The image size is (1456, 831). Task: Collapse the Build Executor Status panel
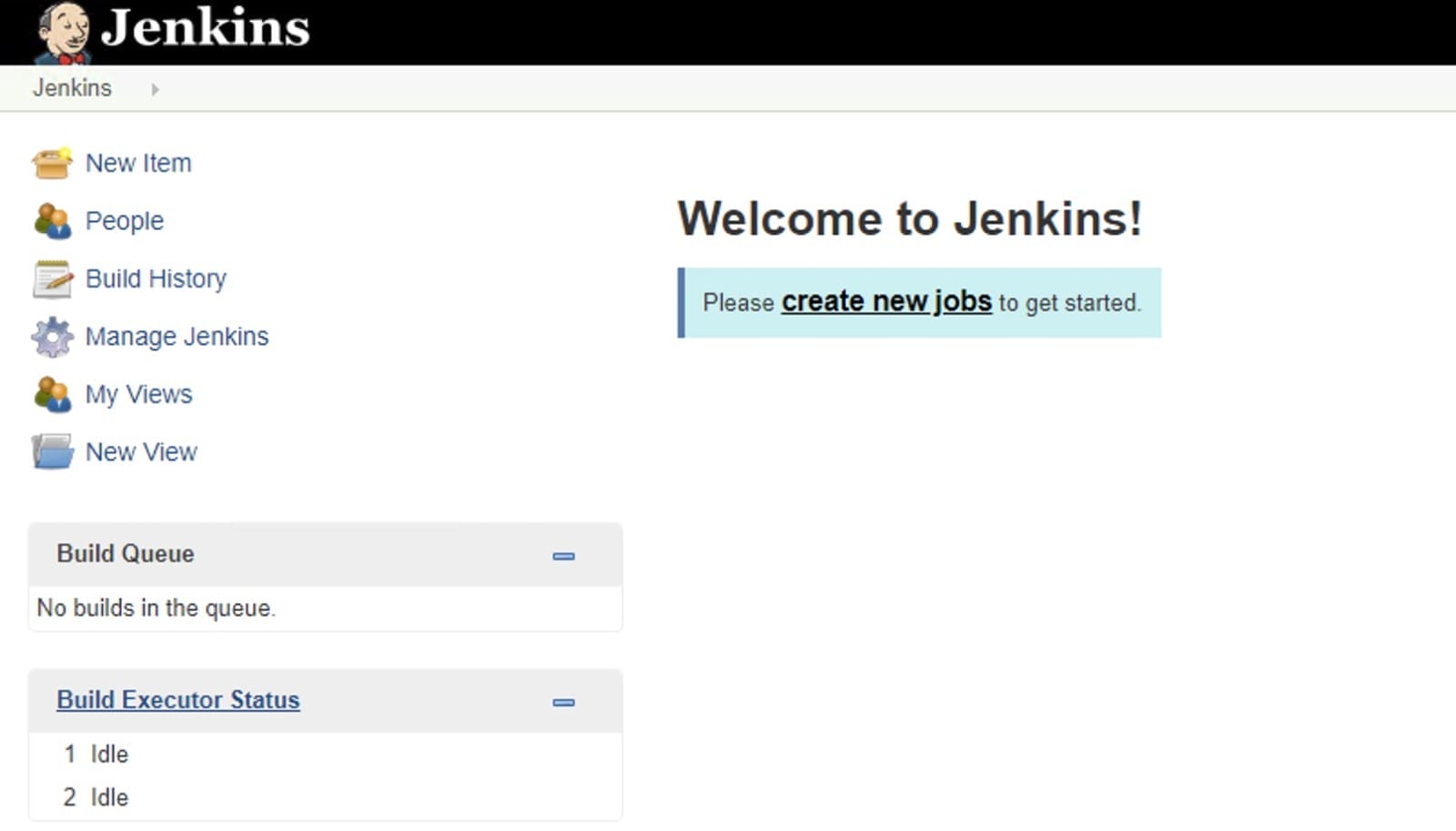tap(563, 702)
